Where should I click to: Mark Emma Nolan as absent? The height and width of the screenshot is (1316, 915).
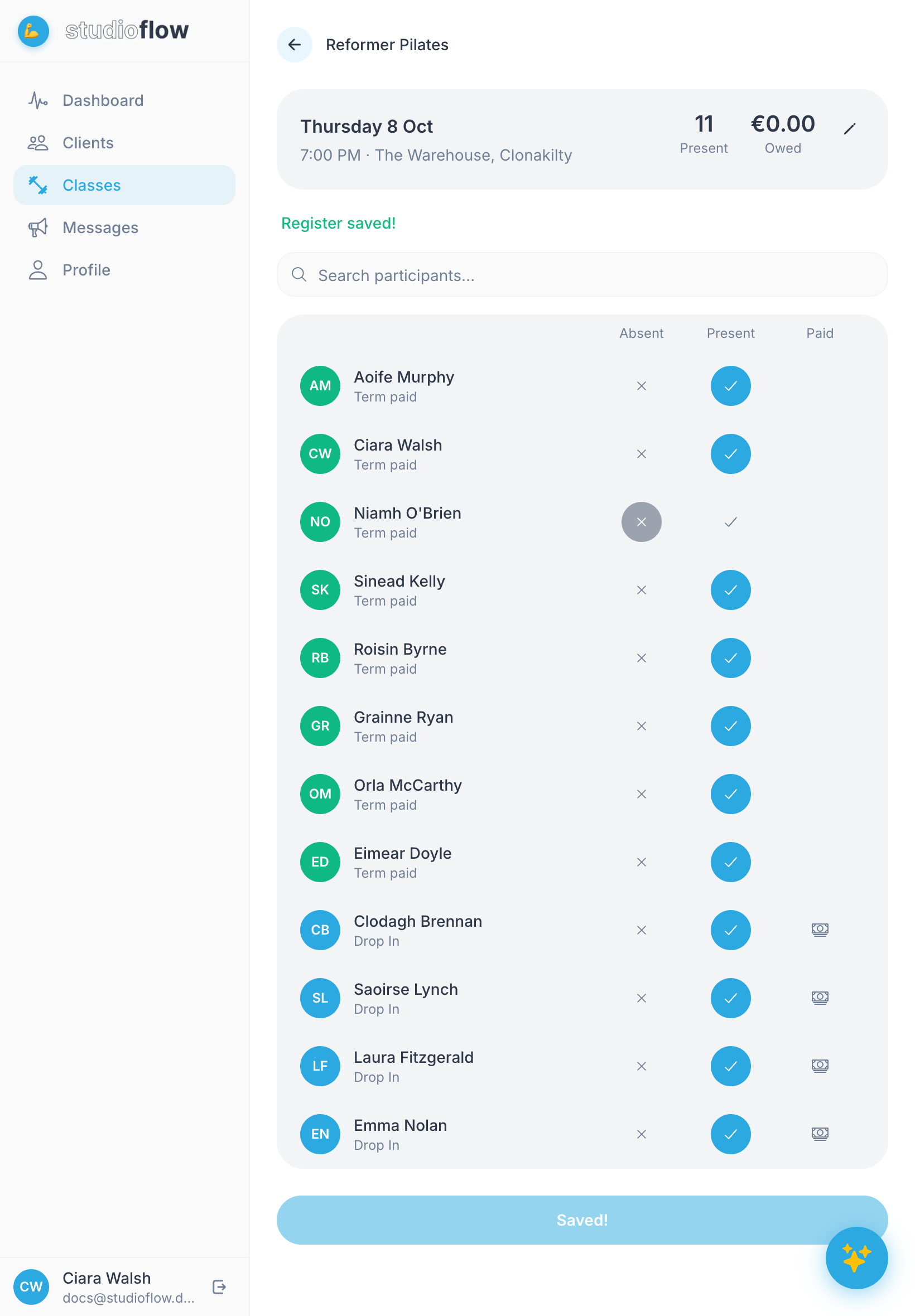(642, 1134)
